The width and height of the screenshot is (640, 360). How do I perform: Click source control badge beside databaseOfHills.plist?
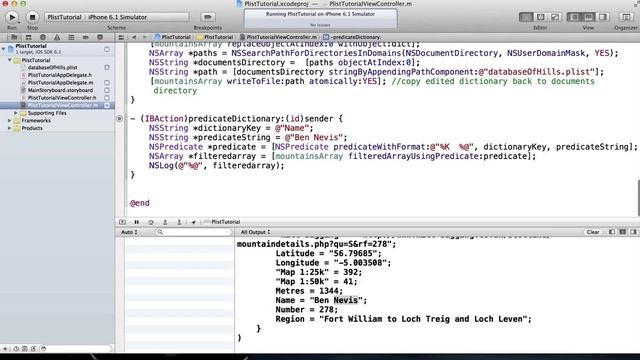pos(107,67)
